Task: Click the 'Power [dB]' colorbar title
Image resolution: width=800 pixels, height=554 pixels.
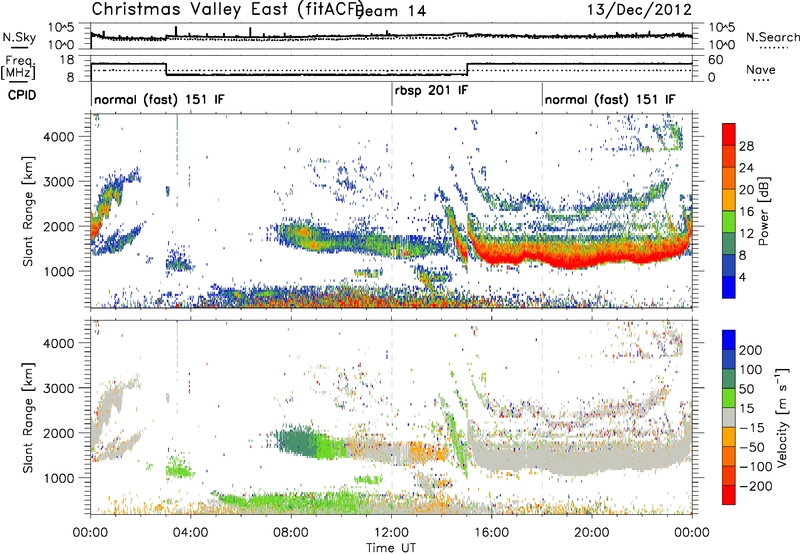Action: 764,211
